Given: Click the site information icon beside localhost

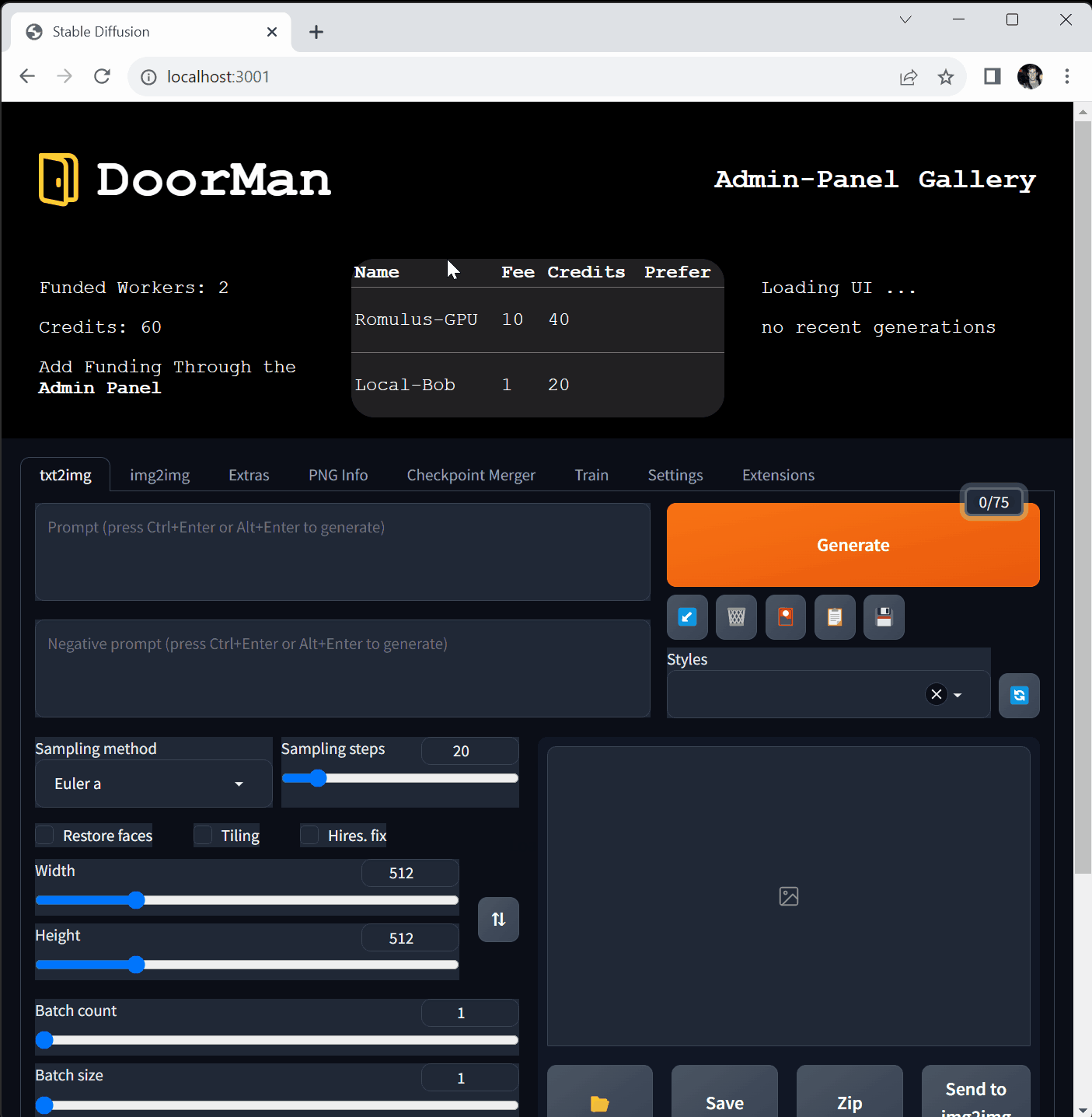Looking at the screenshot, I should click(x=148, y=77).
